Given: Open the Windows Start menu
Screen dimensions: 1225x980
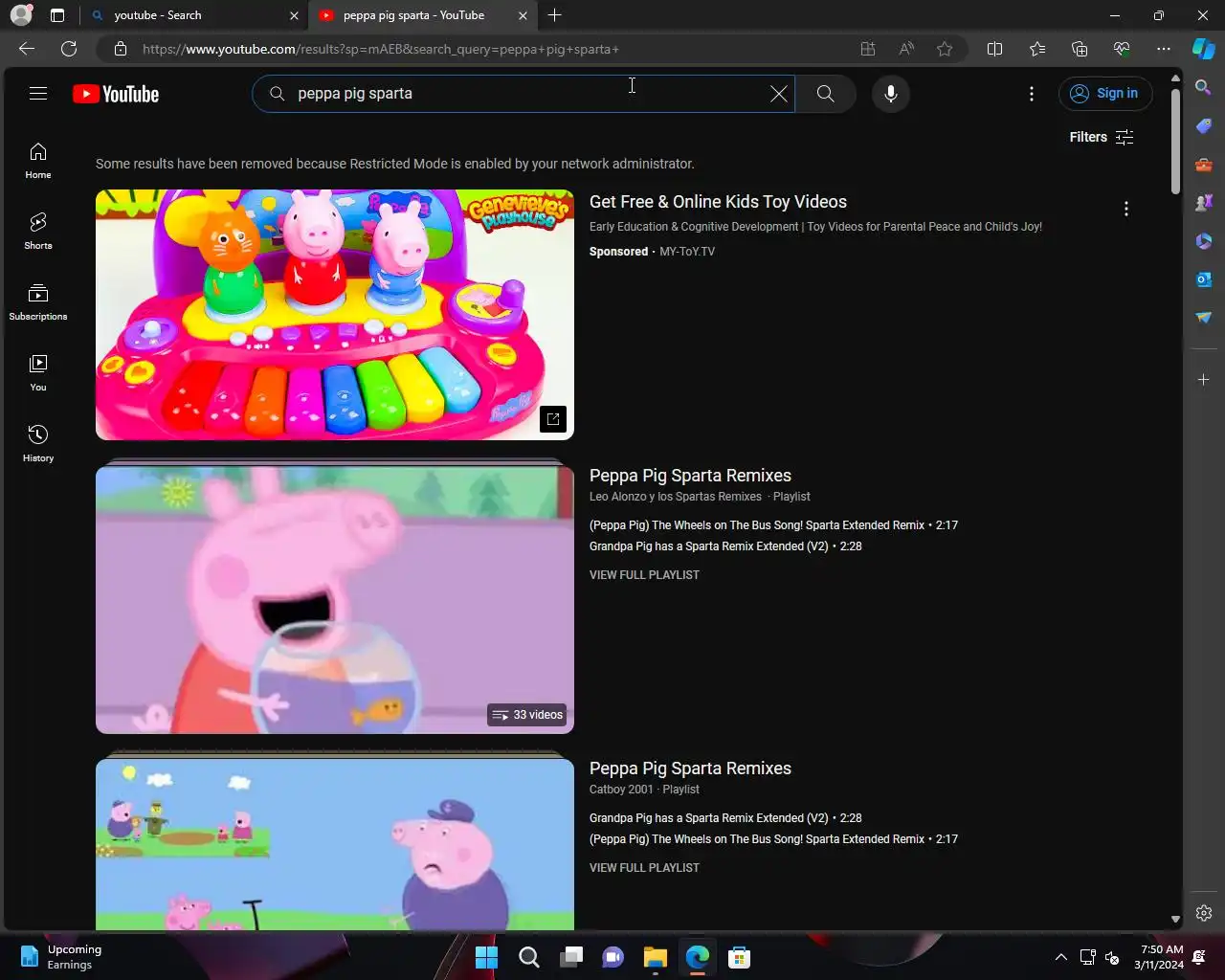Looking at the screenshot, I should [487, 957].
